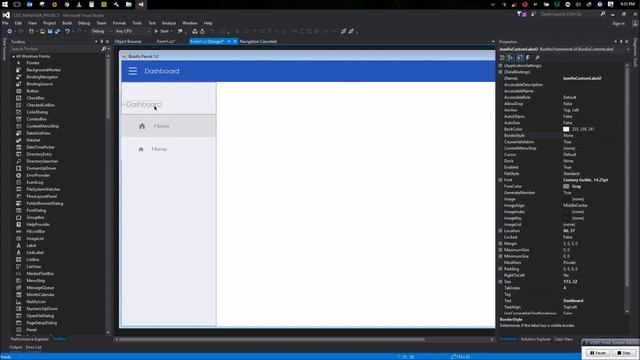The width and height of the screenshot is (640, 360).
Task: Click Sign in link
Action: 618,24
